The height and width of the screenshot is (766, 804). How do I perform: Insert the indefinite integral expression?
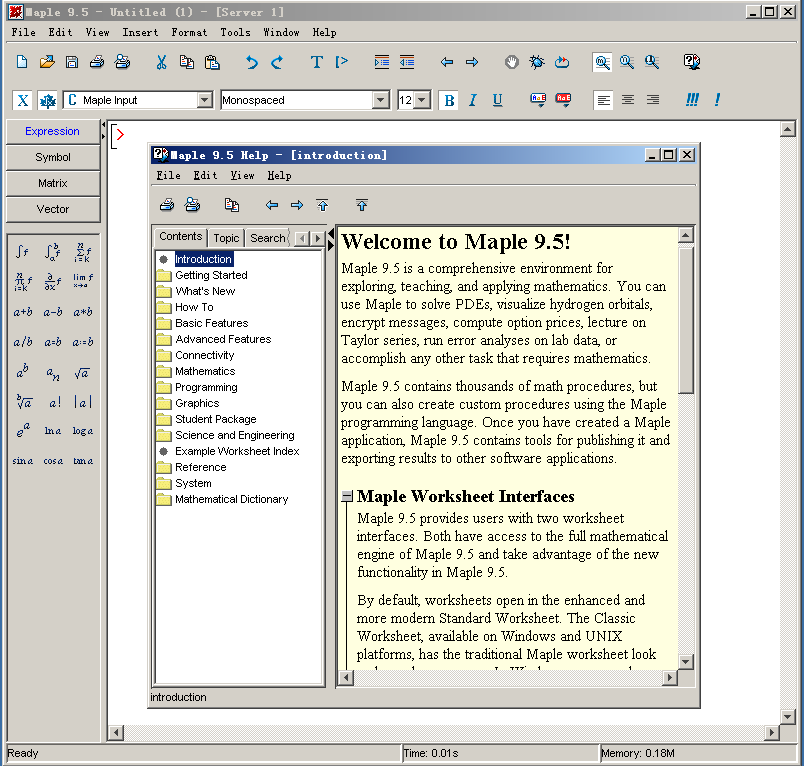point(22,251)
